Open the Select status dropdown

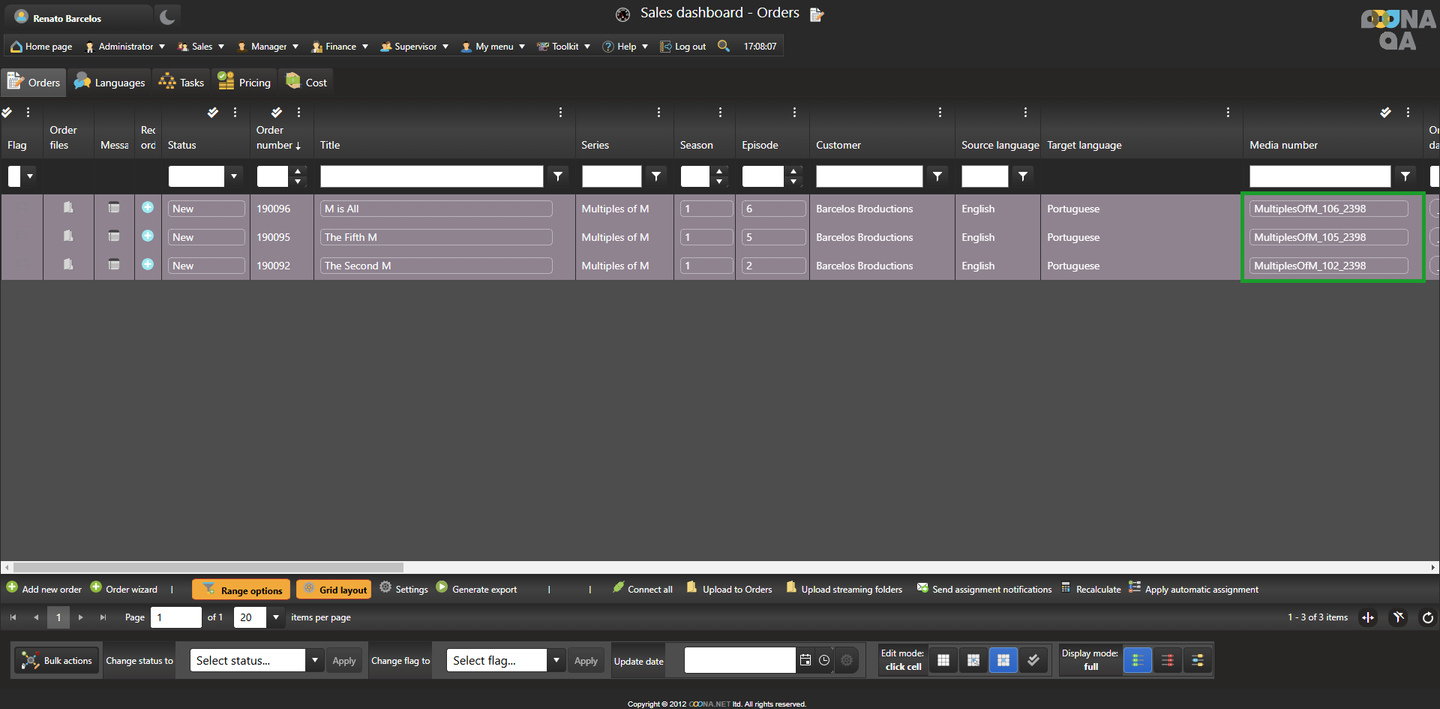[x=314, y=661]
